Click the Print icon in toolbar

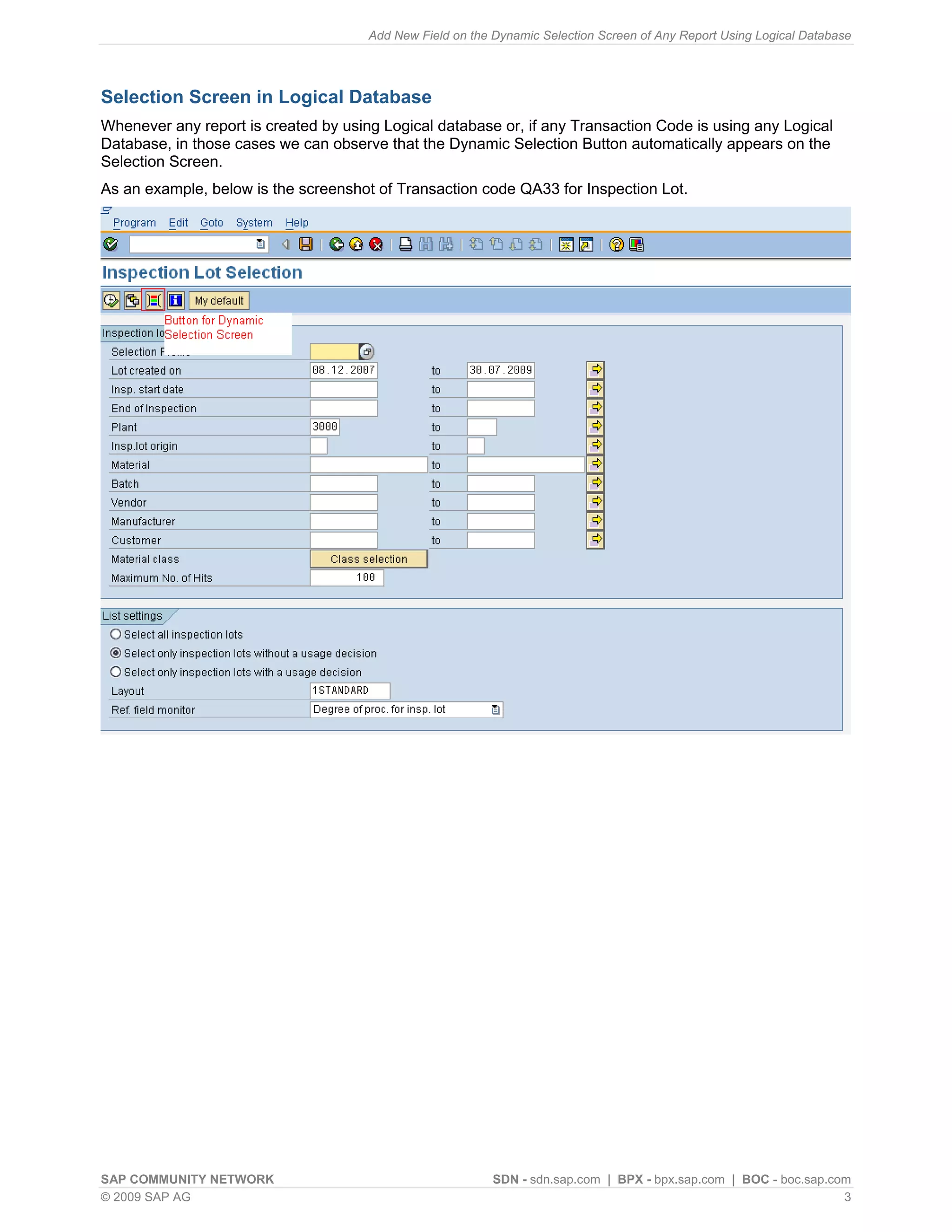405,244
